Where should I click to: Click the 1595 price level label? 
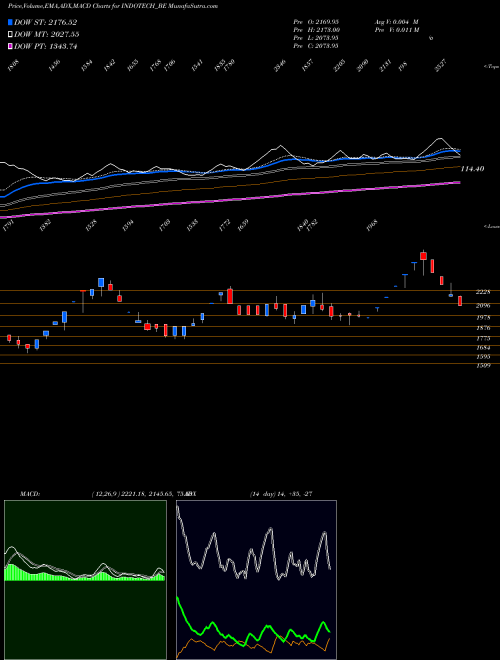[x=483, y=357]
